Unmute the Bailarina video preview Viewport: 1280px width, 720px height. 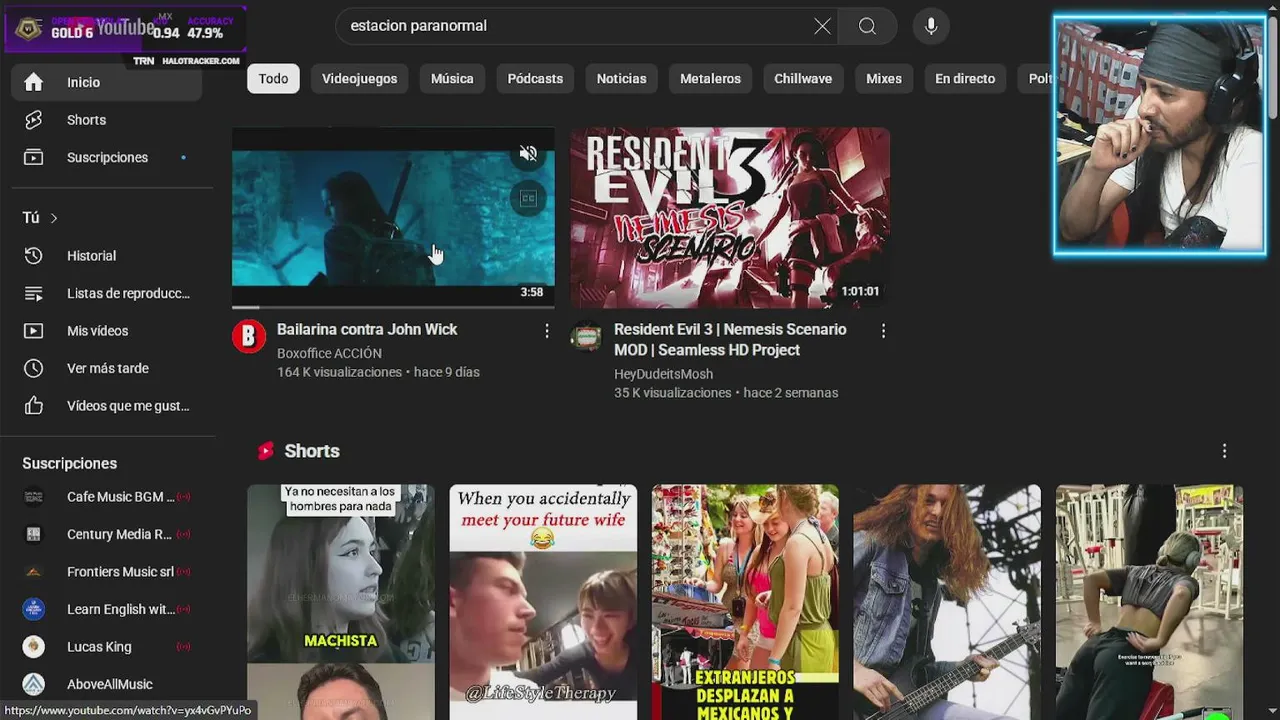point(528,153)
